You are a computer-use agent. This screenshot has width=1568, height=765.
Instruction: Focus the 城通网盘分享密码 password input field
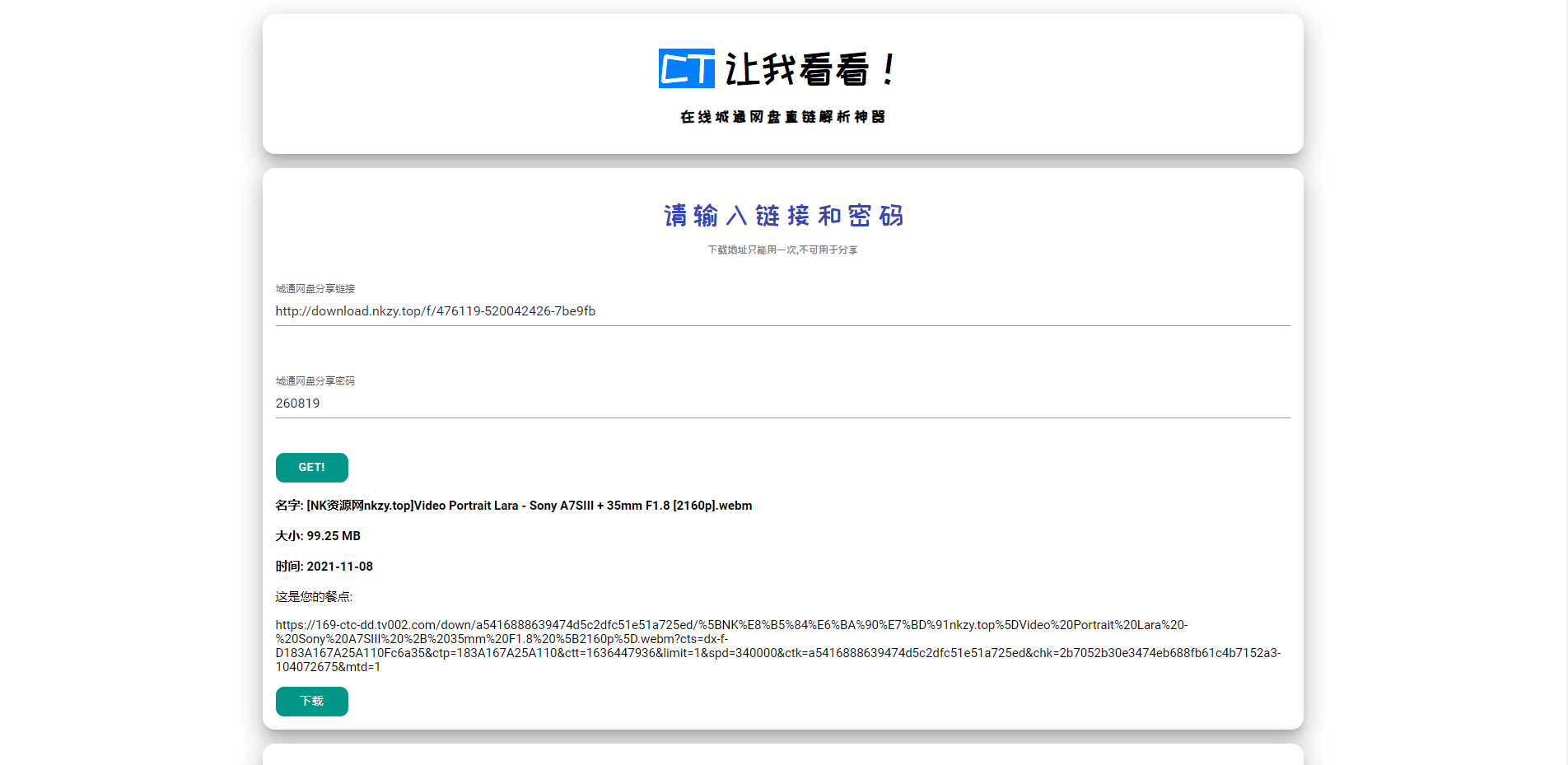click(x=782, y=403)
